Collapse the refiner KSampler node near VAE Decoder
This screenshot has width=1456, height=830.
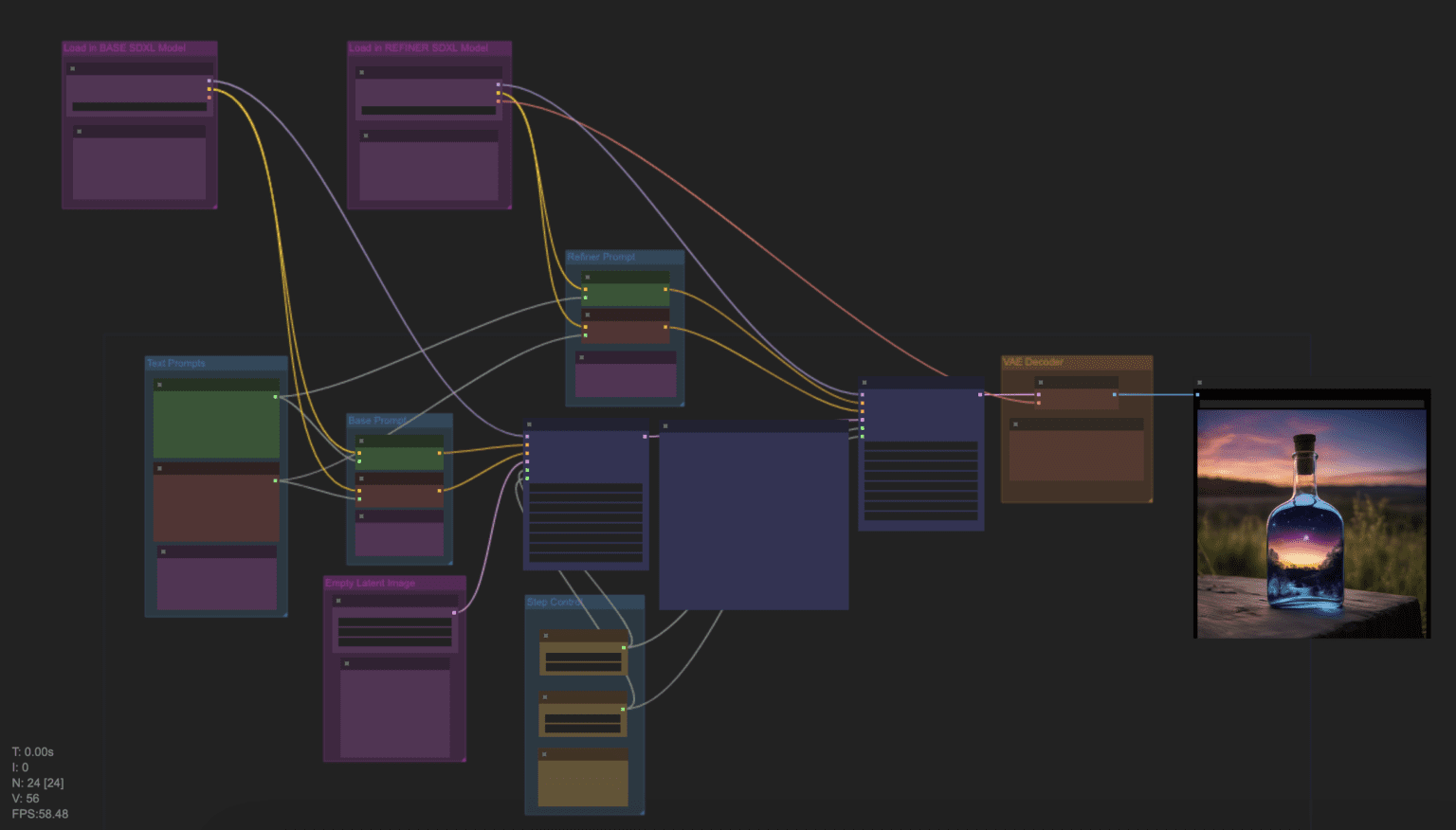[864, 383]
